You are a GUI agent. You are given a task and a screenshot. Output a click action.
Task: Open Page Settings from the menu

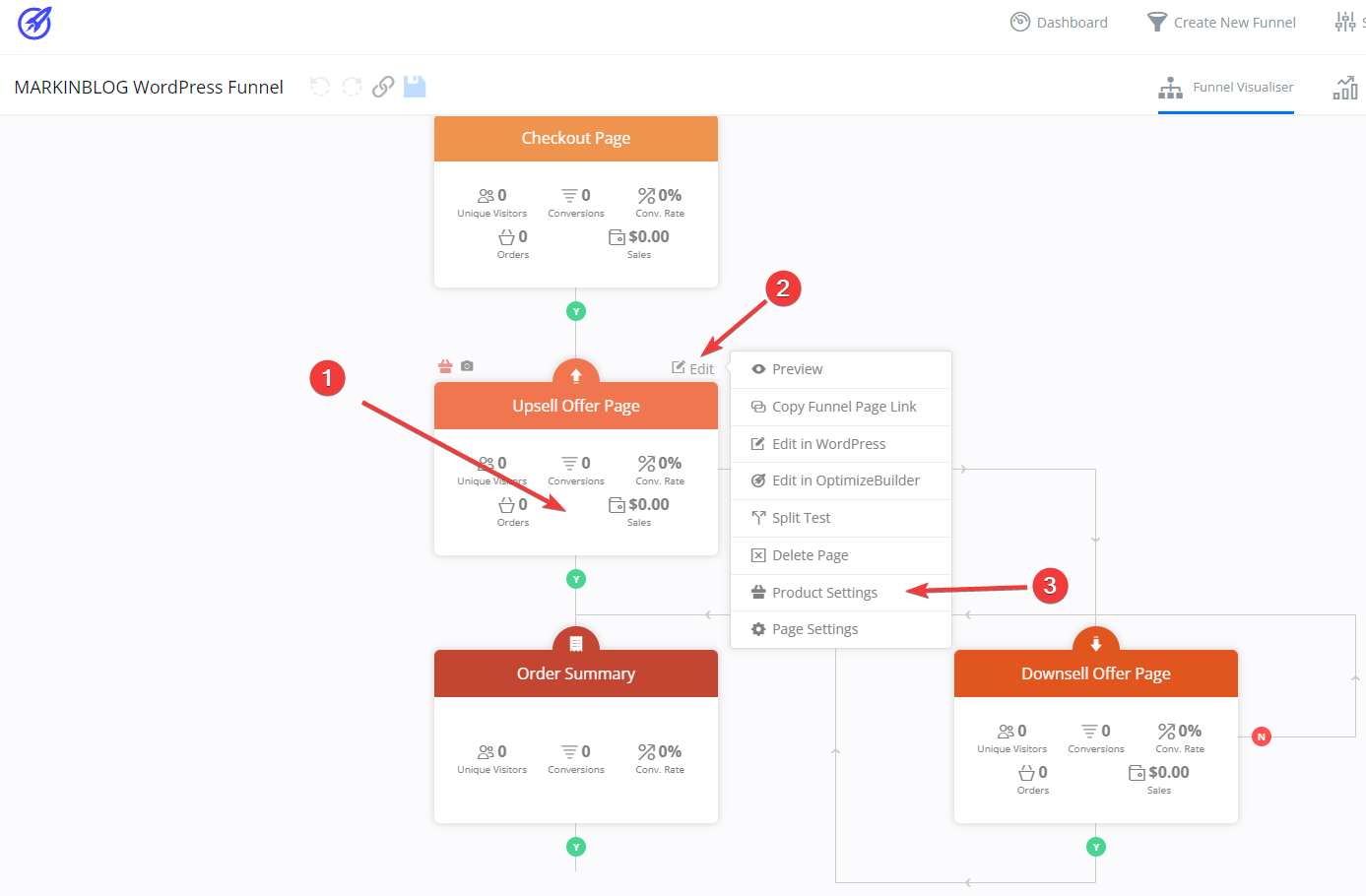814,629
